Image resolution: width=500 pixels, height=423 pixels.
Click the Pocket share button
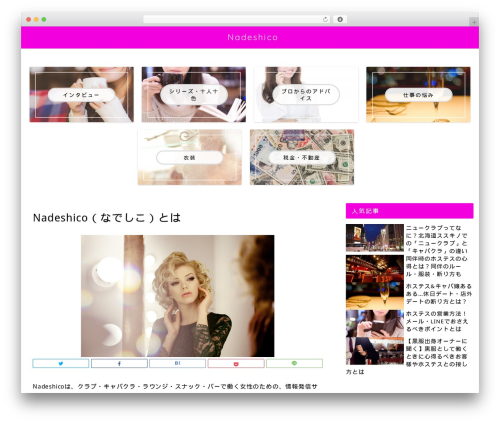tap(236, 363)
